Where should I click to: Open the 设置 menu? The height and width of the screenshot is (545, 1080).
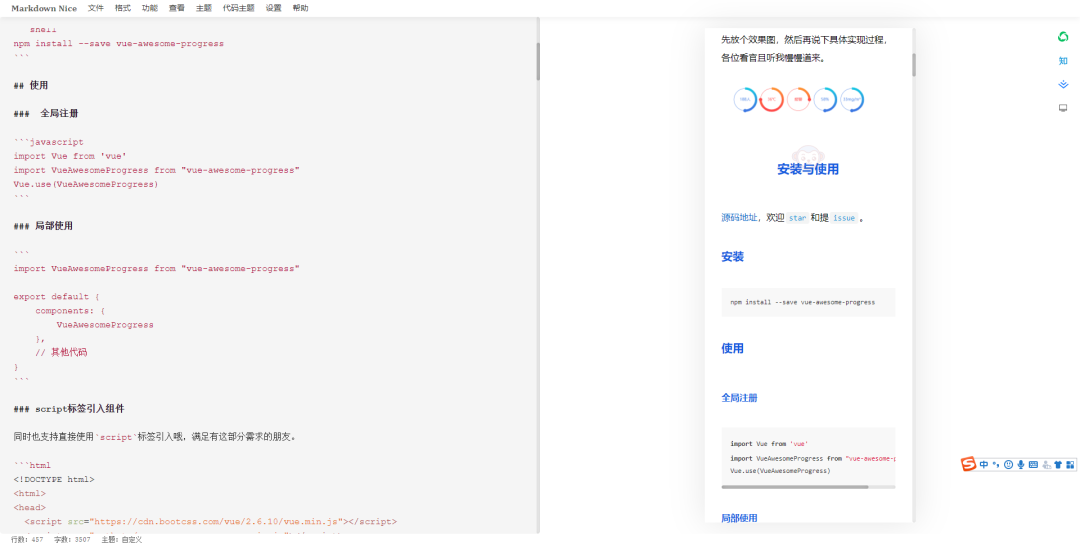273,8
